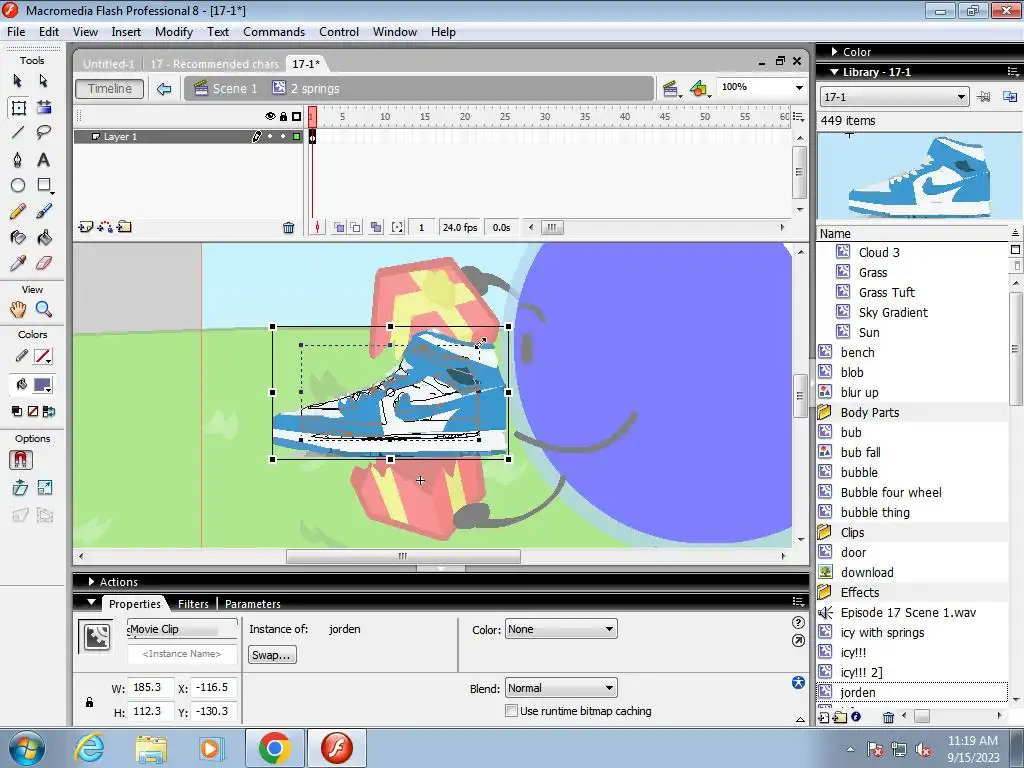The image size is (1024, 768).
Task: Click the stroke color swatch
Action: click(x=42, y=357)
